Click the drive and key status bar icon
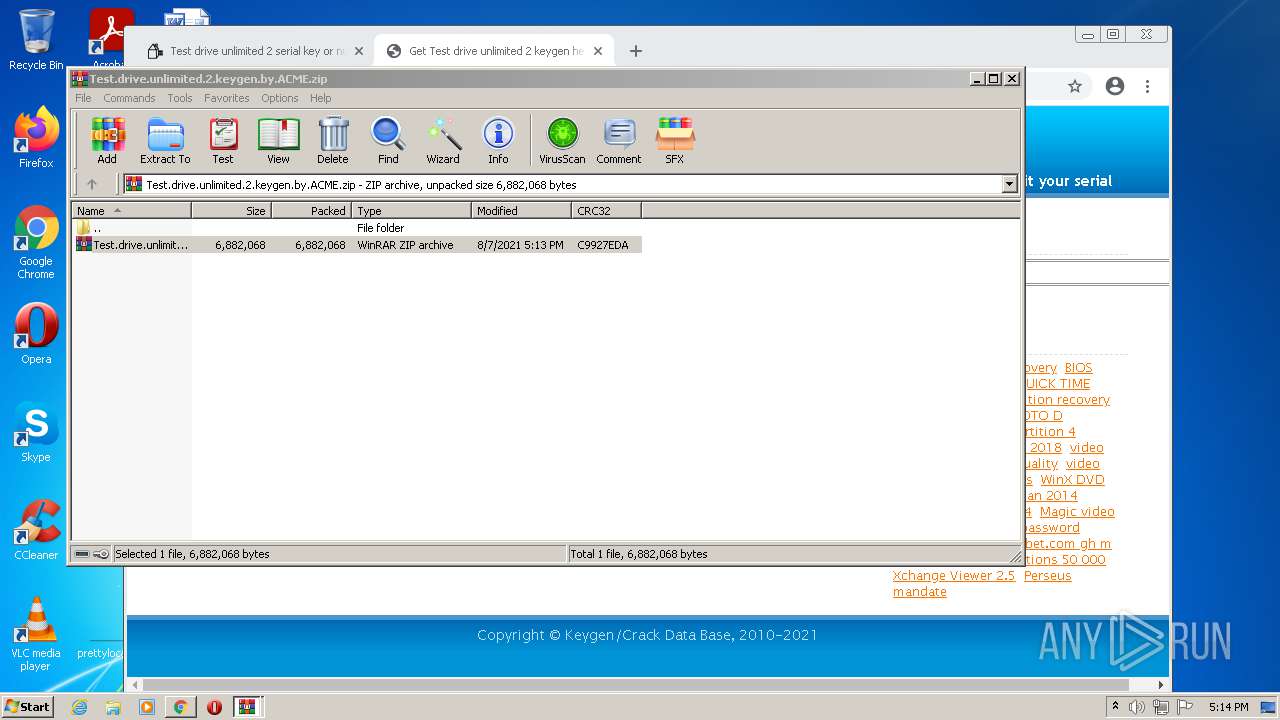The image size is (1280, 720). point(92,554)
